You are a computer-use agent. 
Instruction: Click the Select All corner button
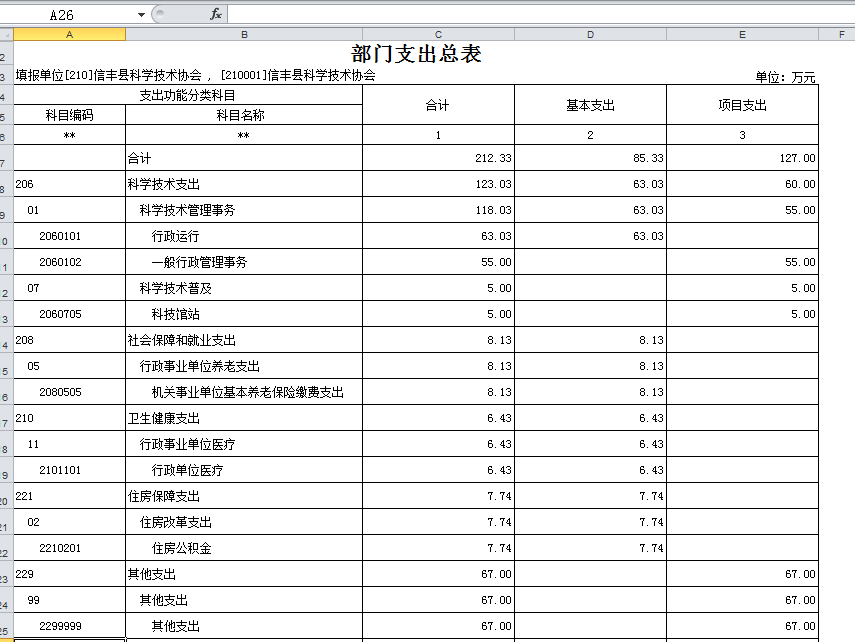point(6,34)
